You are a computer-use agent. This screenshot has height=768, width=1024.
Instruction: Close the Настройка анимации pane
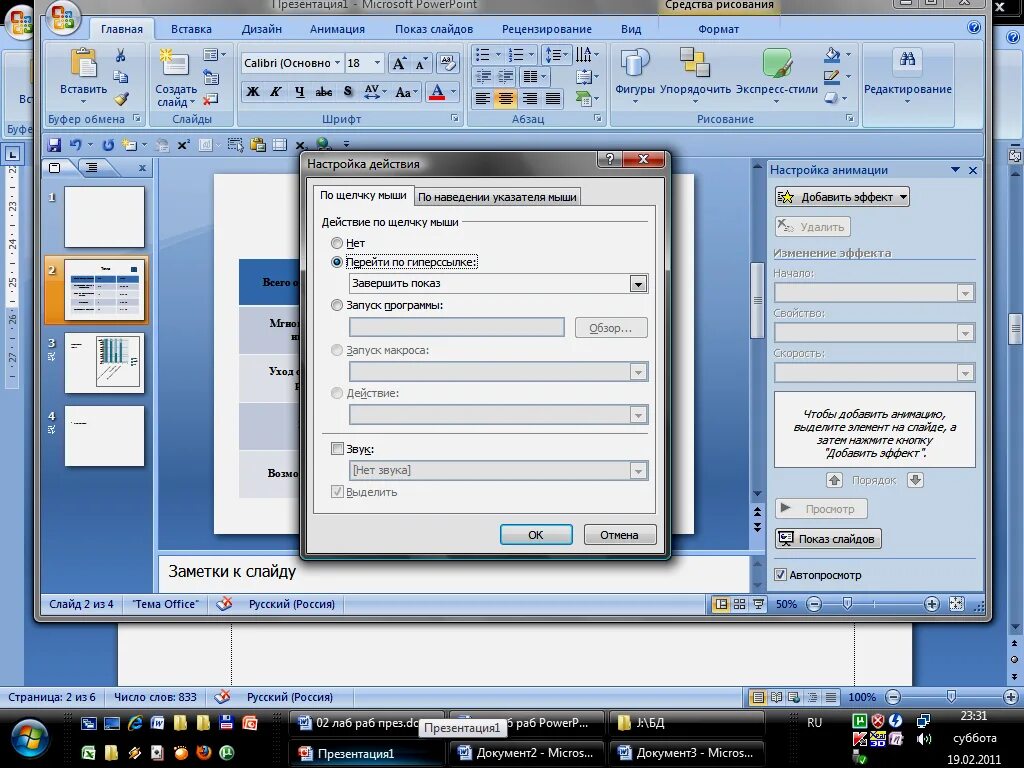[973, 170]
